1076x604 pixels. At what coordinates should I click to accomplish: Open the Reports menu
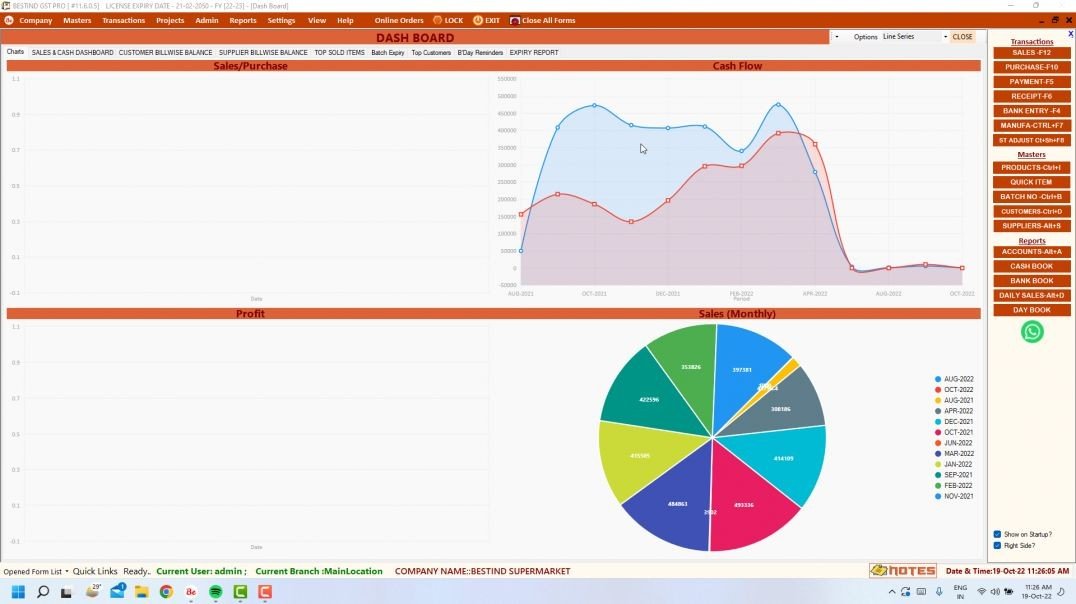pos(241,20)
